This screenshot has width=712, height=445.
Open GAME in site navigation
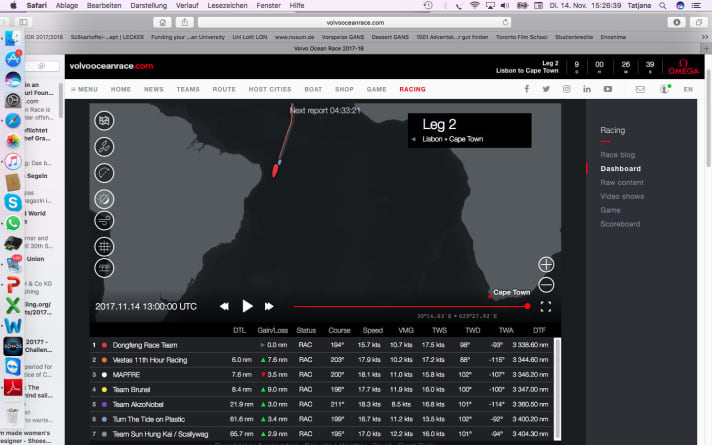pyautogui.click(x=376, y=89)
